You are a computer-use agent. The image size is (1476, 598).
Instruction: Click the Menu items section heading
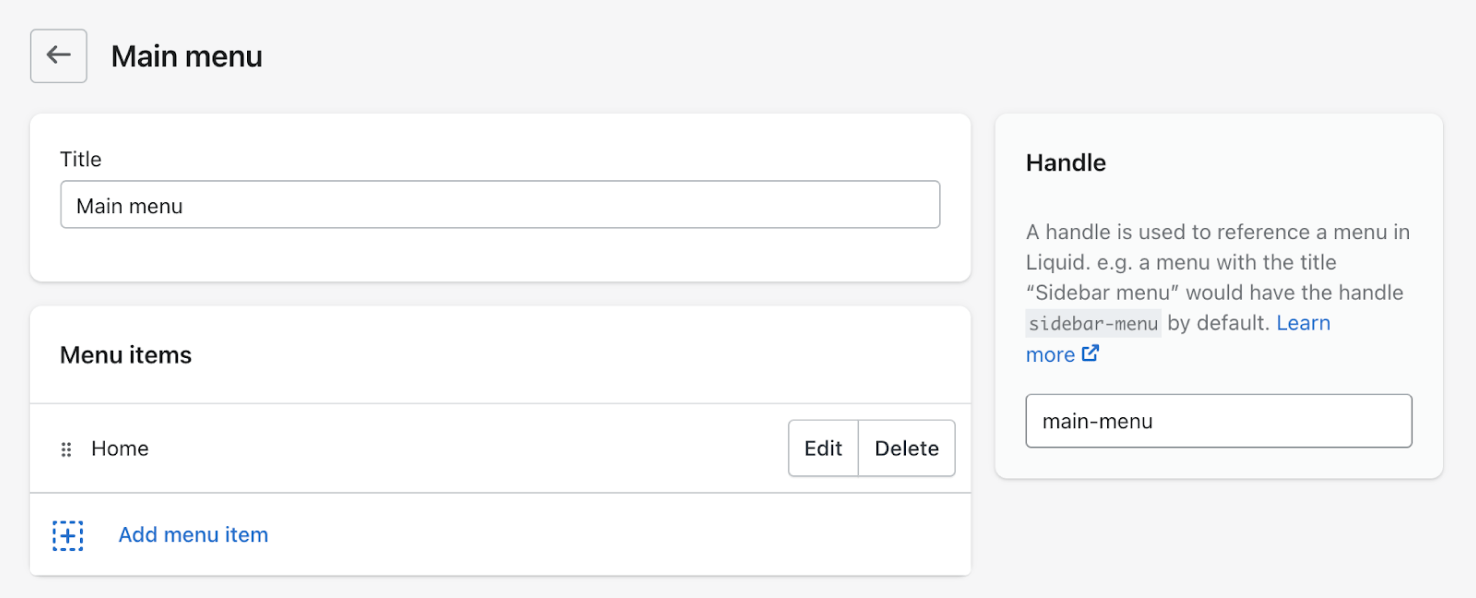pyautogui.click(x=127, y=355)
